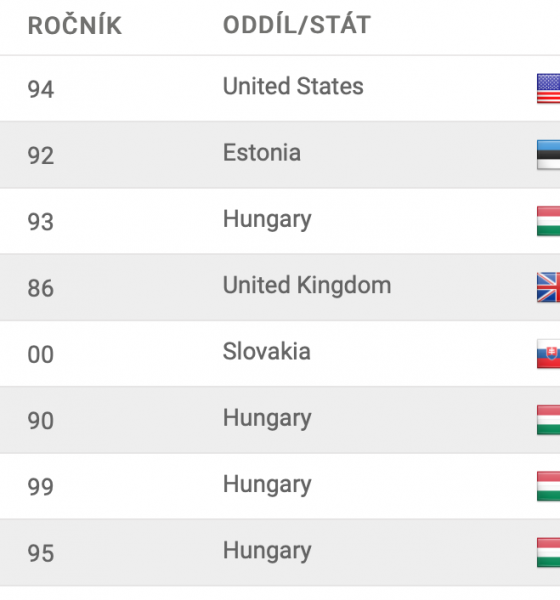Image resolution: width=560 pixels, height=600 pixels.
Task: Click year value 92
Action: 41,156
